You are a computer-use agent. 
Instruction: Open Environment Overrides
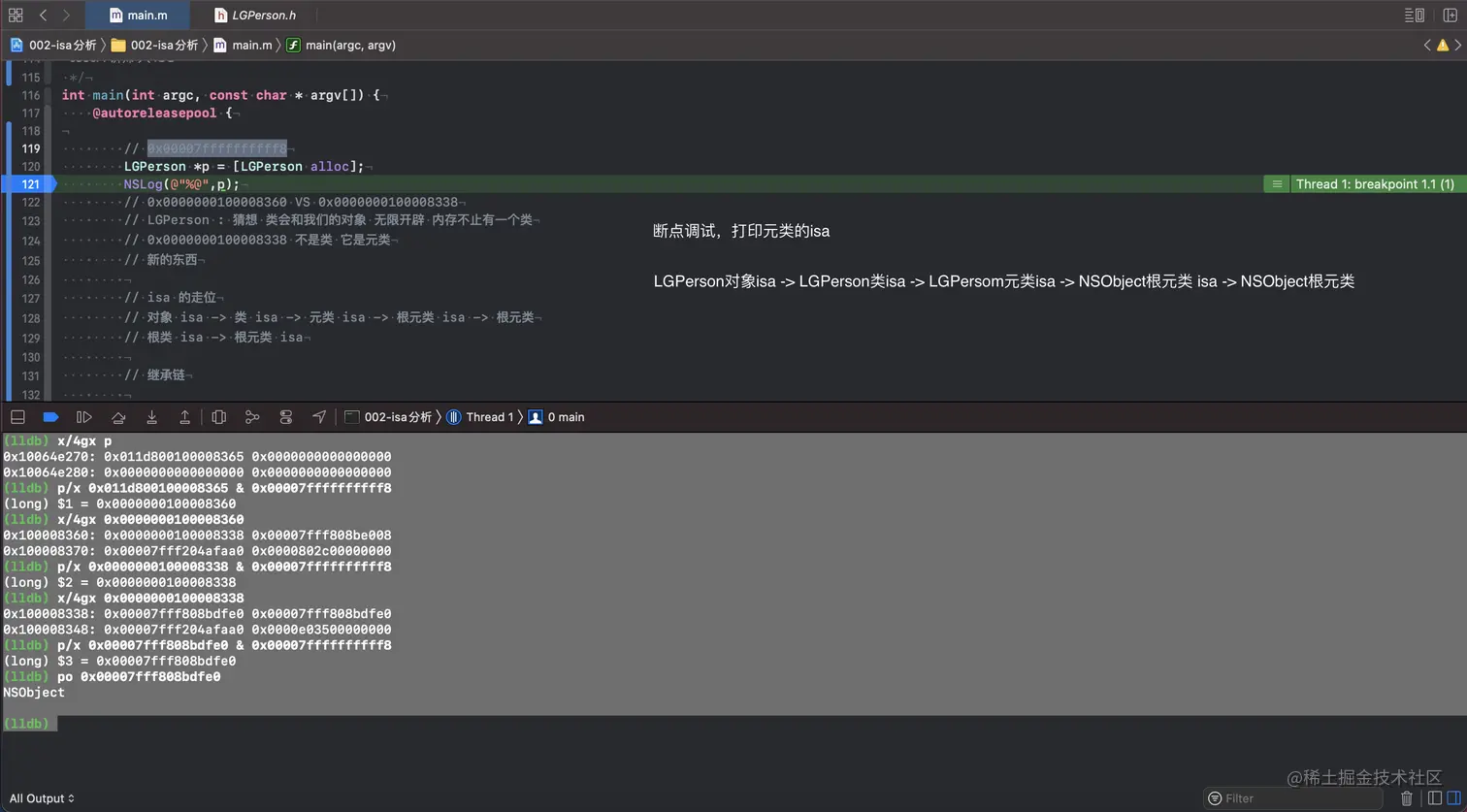click(285, 417)
